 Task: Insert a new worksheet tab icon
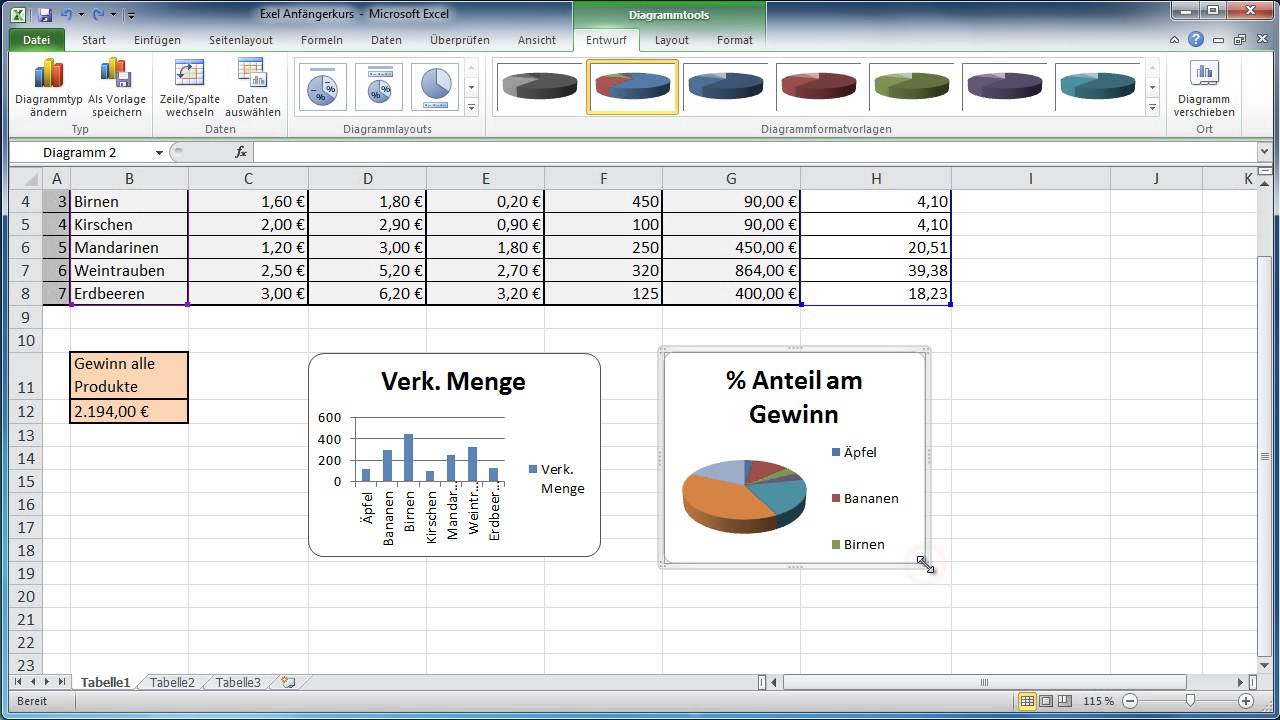point(288,682)
